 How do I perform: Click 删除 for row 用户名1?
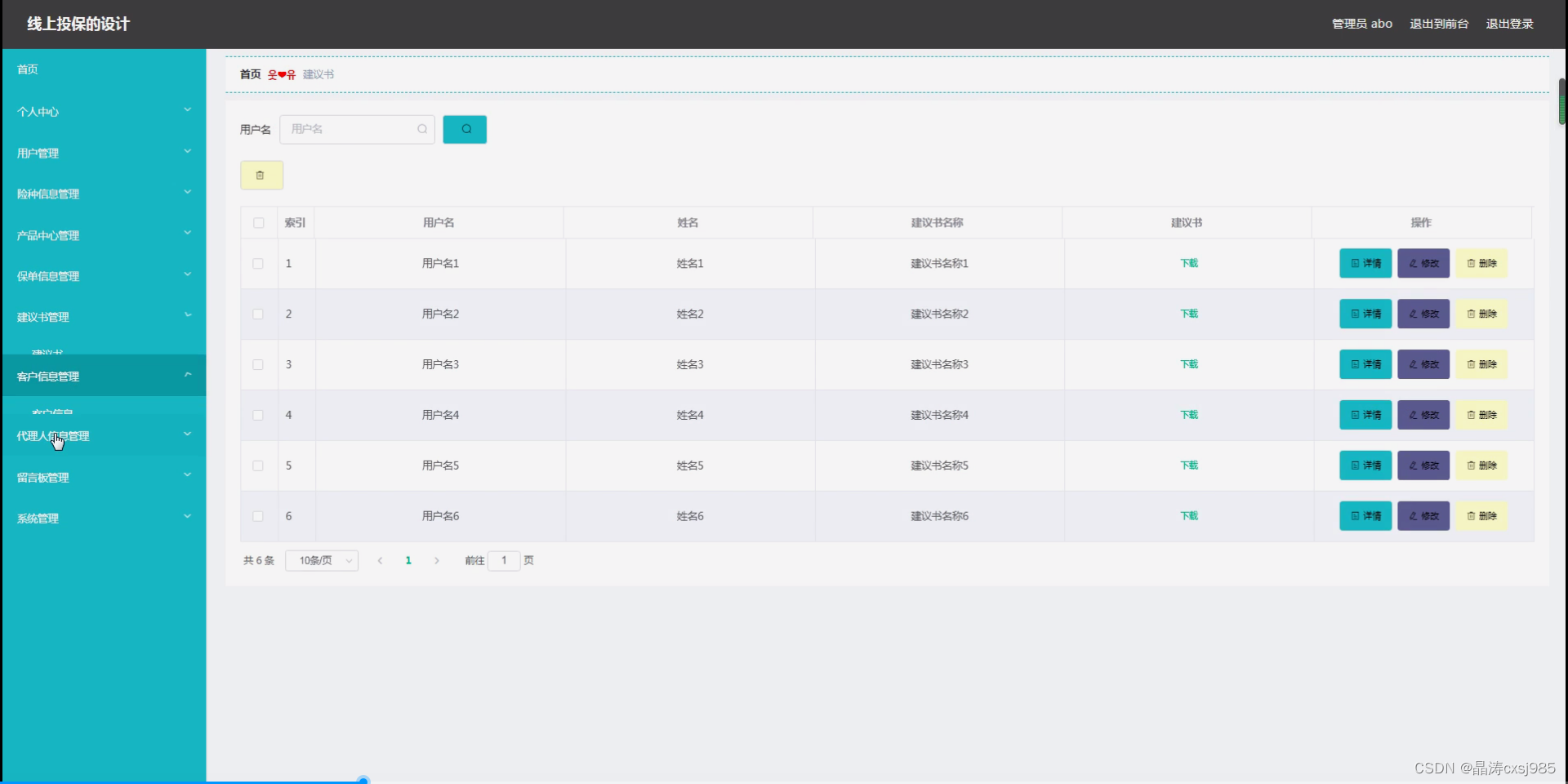click(1481, 263)
